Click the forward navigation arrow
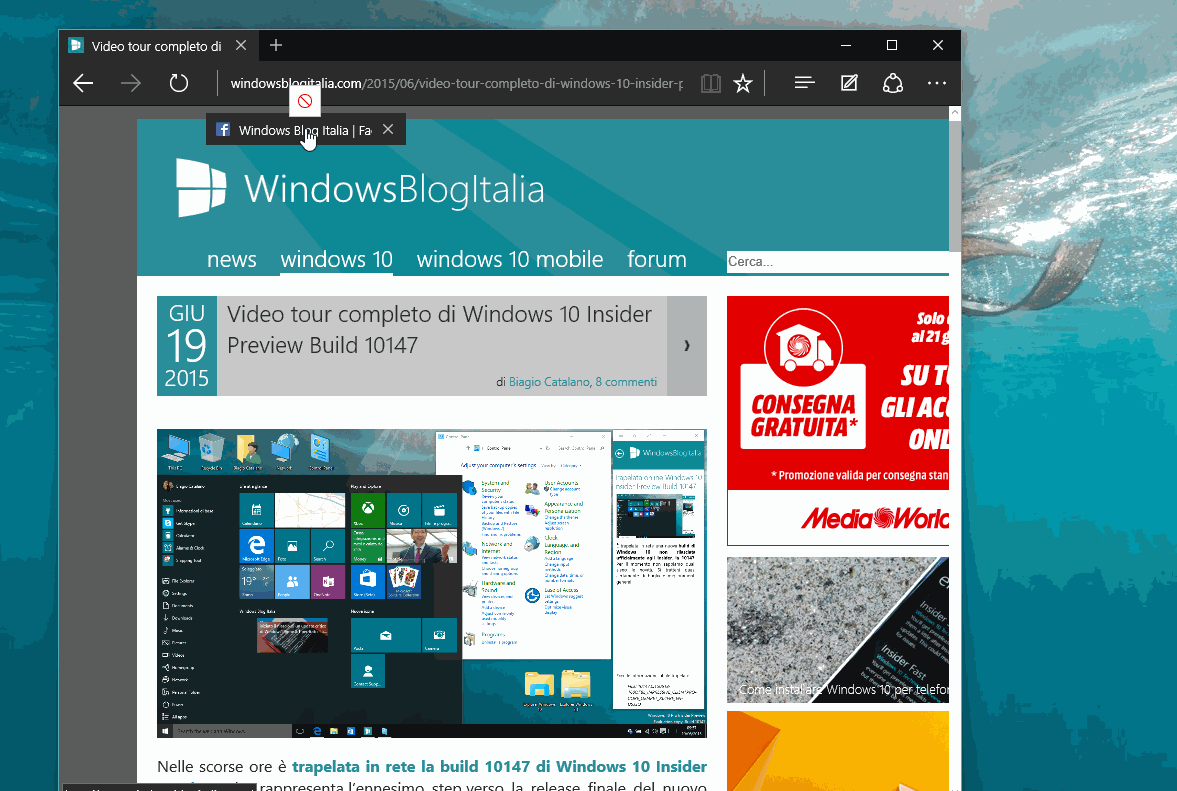This screenshot has height=791, width=1177. point(131,83)
